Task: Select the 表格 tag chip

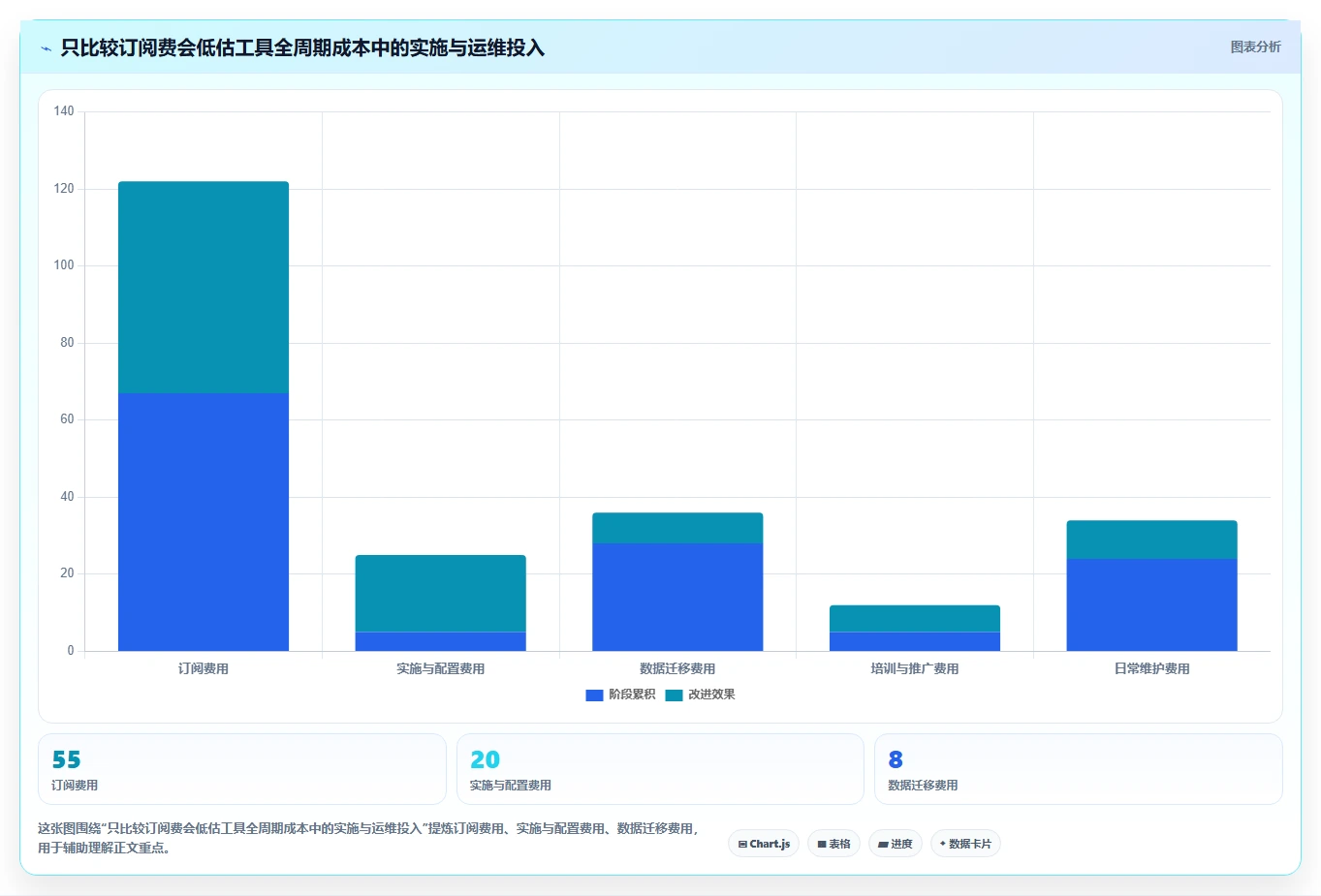Action: tap(833, 844)
